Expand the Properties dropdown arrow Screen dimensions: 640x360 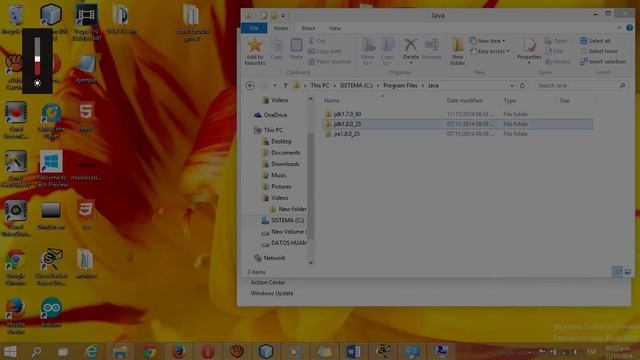pos(529,63)
